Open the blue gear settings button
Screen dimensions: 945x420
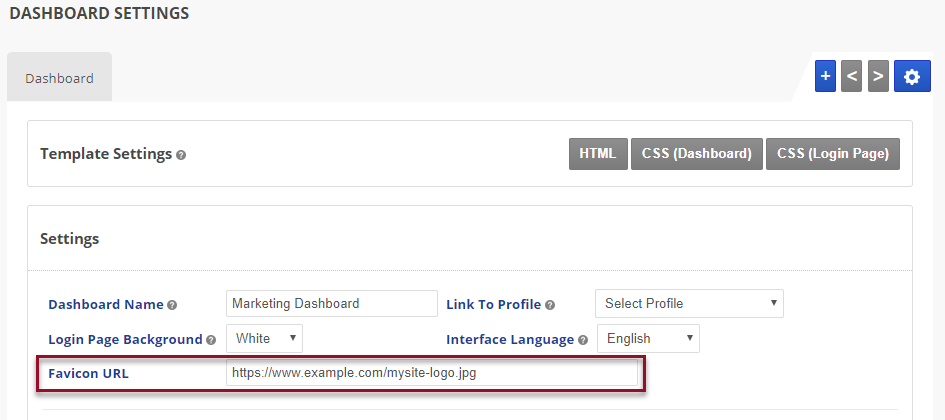click(911, 76)
